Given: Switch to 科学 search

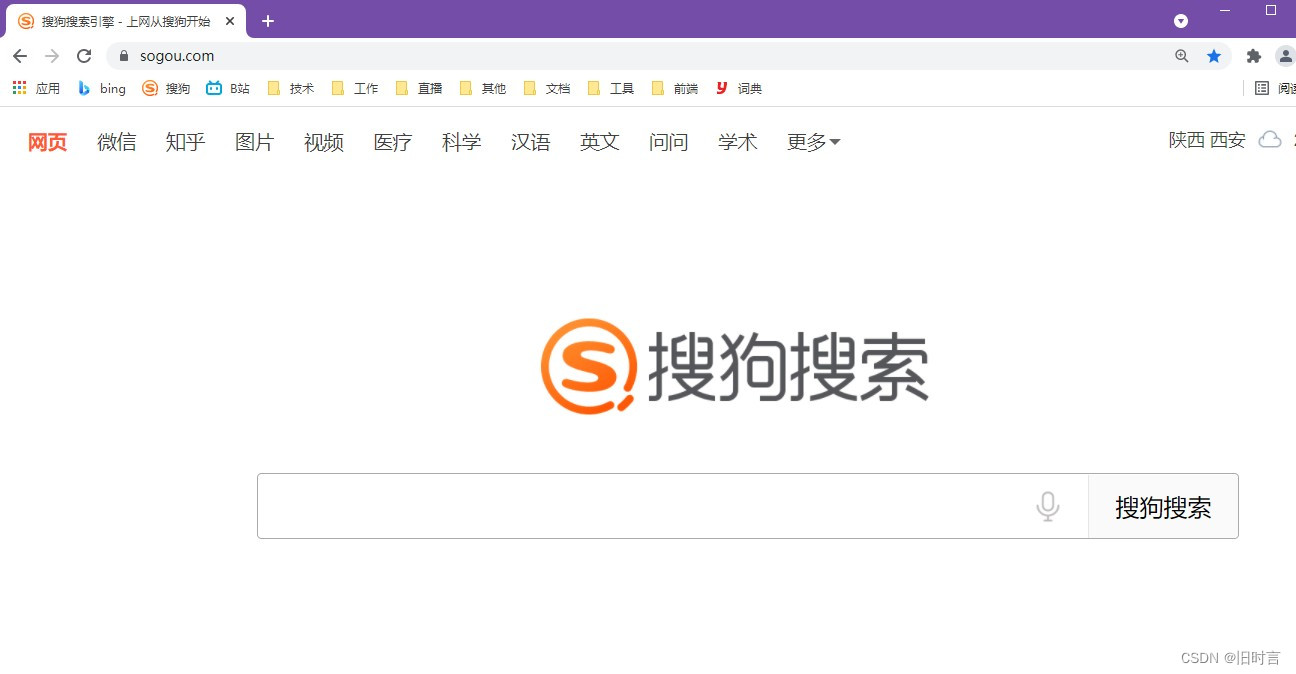Looking at the screenshot, I should 461,142.
